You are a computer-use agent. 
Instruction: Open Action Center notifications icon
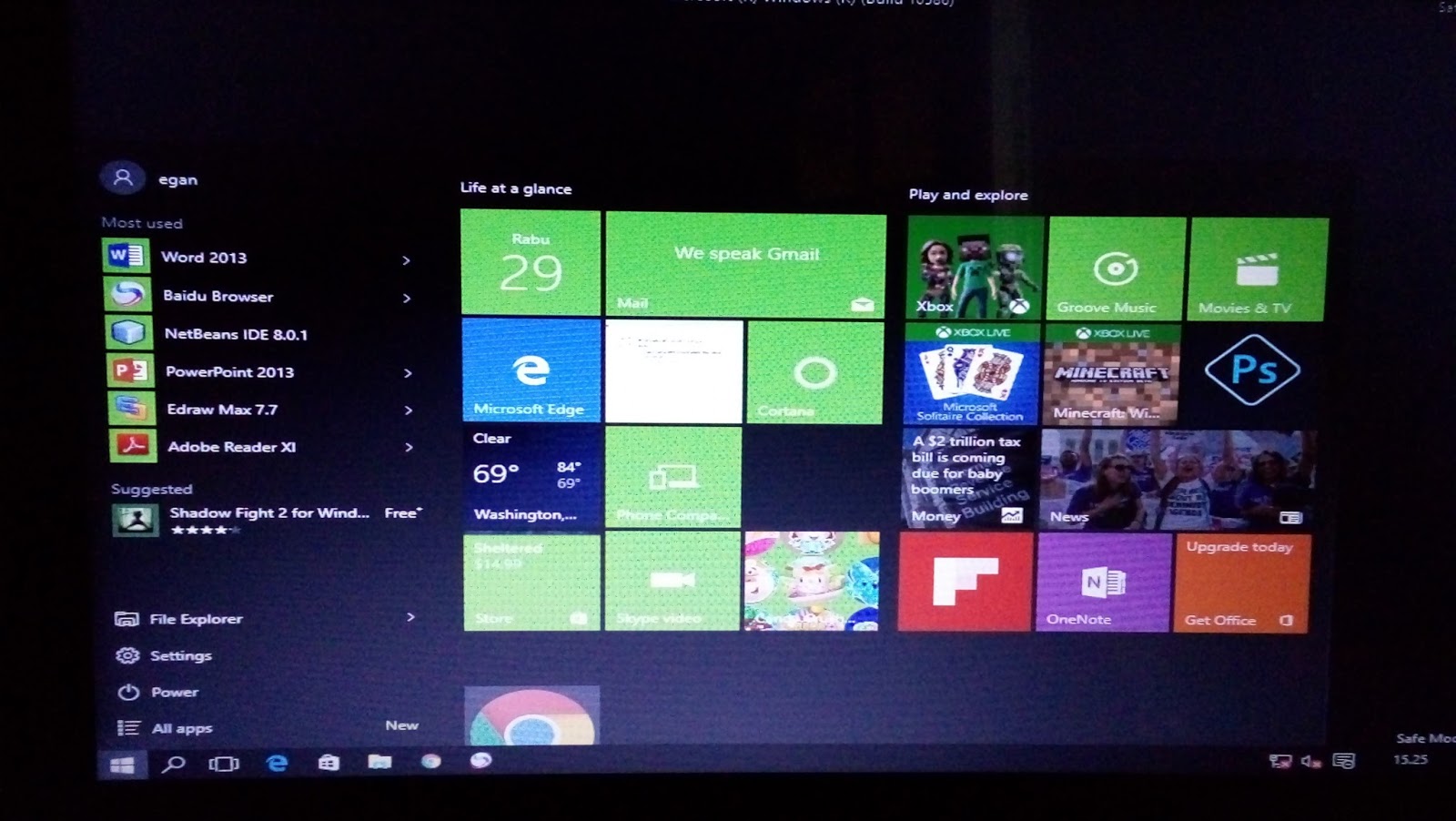1343,761
